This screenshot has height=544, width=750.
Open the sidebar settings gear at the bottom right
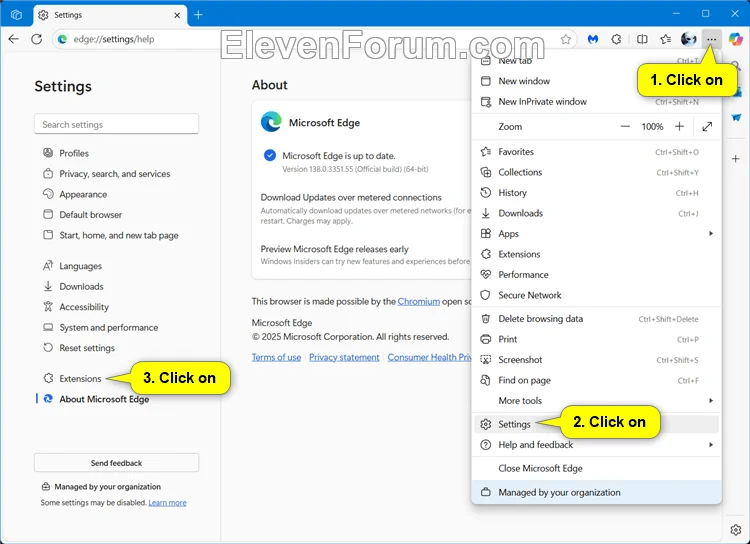point(736,530)
